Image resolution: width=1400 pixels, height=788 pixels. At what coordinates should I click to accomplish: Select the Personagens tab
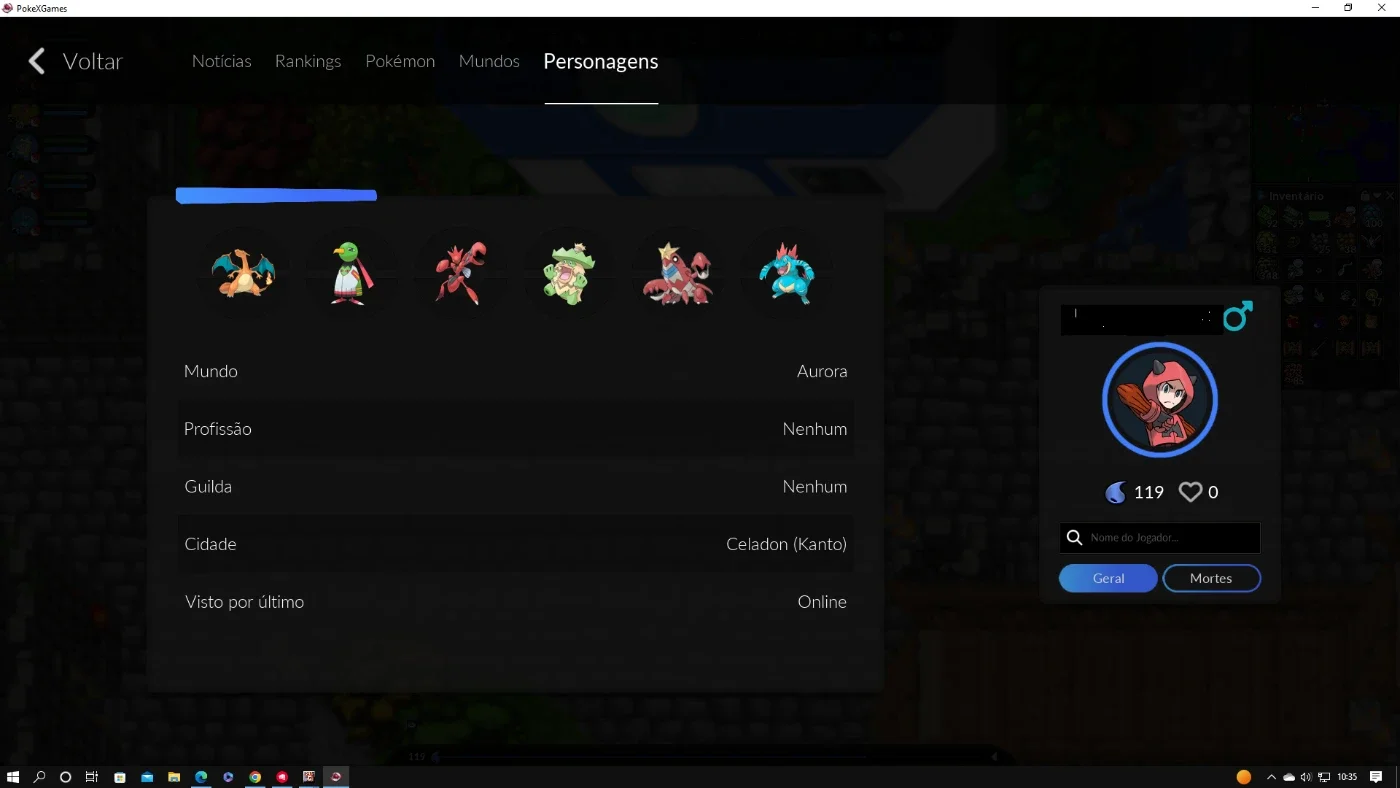[x=601, y=61]
